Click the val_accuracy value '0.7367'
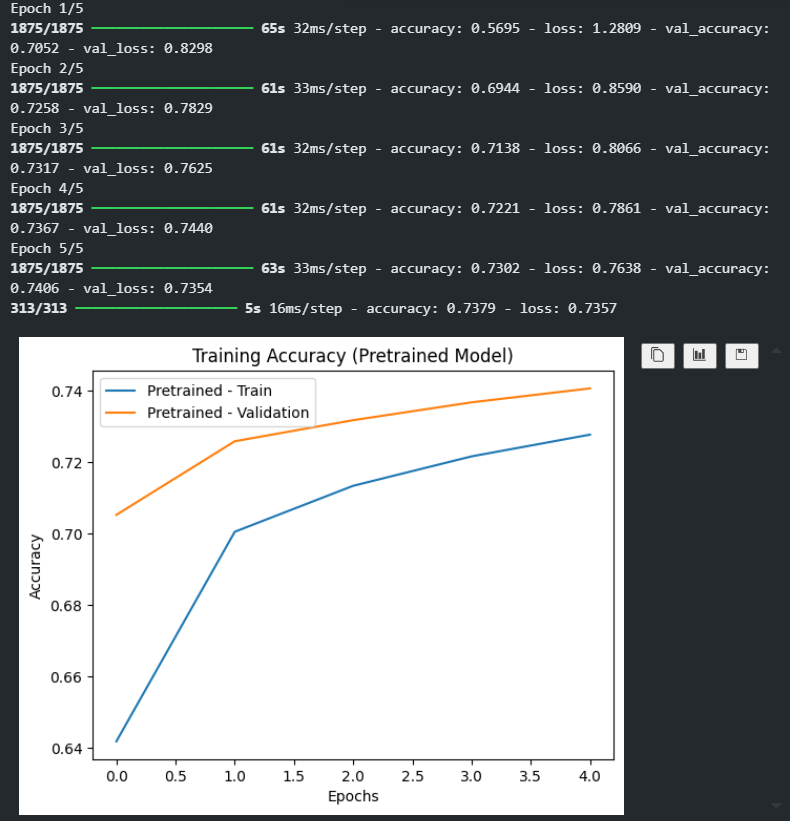This screenshot has width=790, height=821. (x=35, y=228)
